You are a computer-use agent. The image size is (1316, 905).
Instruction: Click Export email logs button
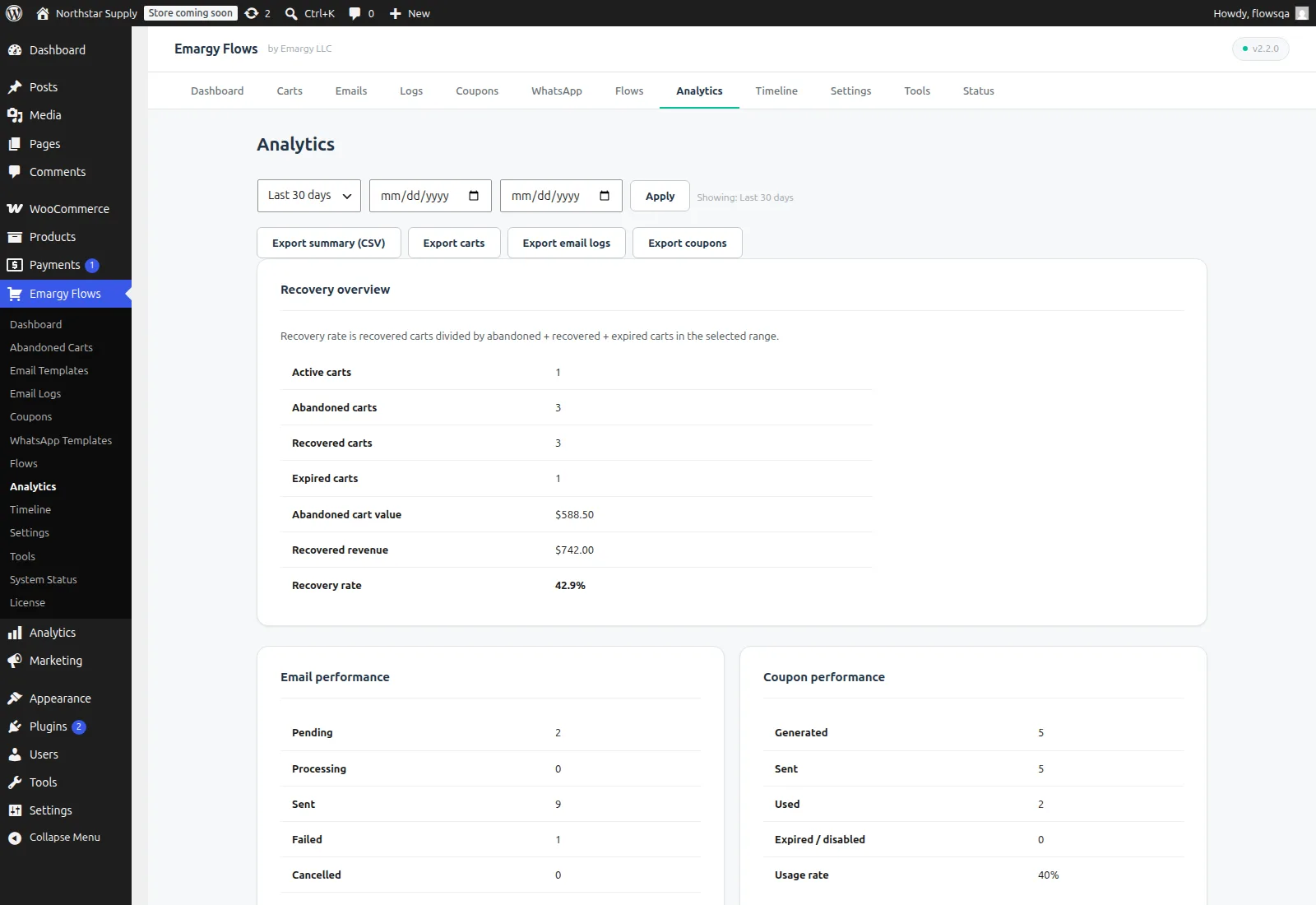pos(567,243)
